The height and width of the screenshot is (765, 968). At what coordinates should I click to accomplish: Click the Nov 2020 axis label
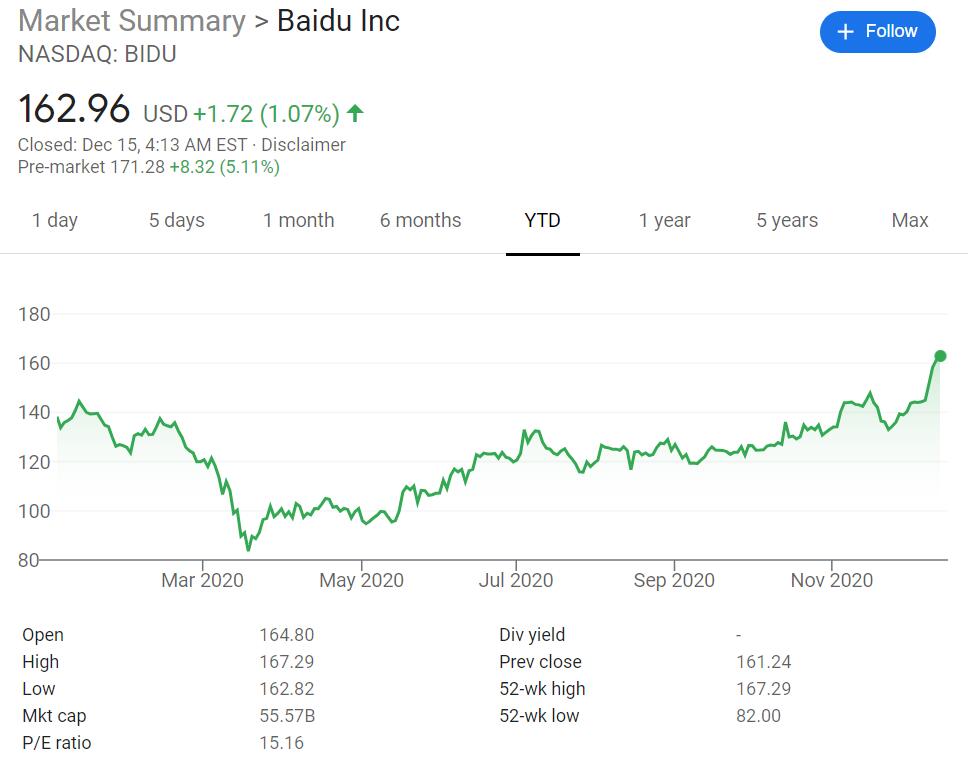click(831, 580)
